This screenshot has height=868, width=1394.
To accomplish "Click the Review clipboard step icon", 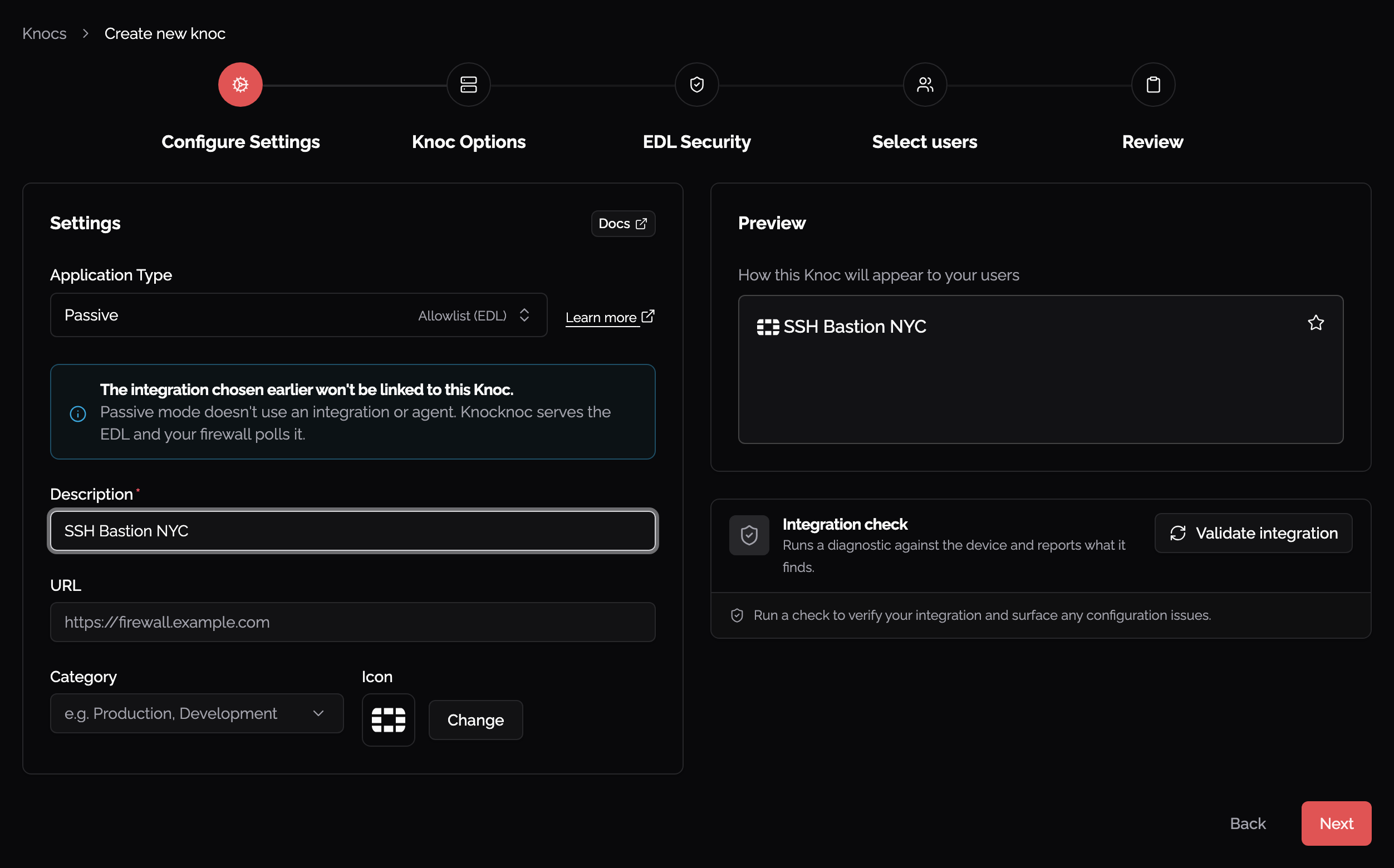I will (x=1153, y=85).
